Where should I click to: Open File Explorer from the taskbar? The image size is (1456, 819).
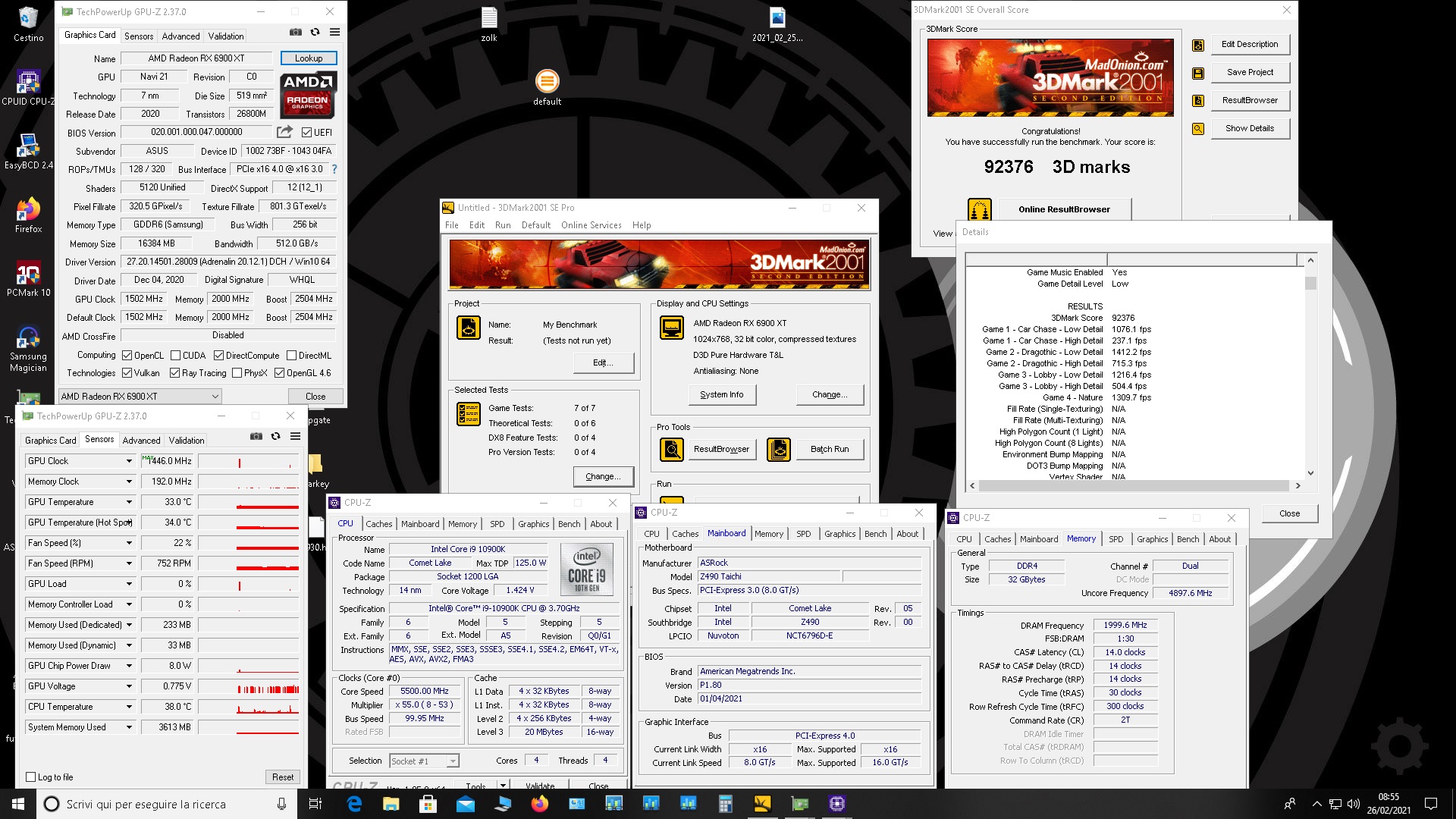click(x=391, y=804)
